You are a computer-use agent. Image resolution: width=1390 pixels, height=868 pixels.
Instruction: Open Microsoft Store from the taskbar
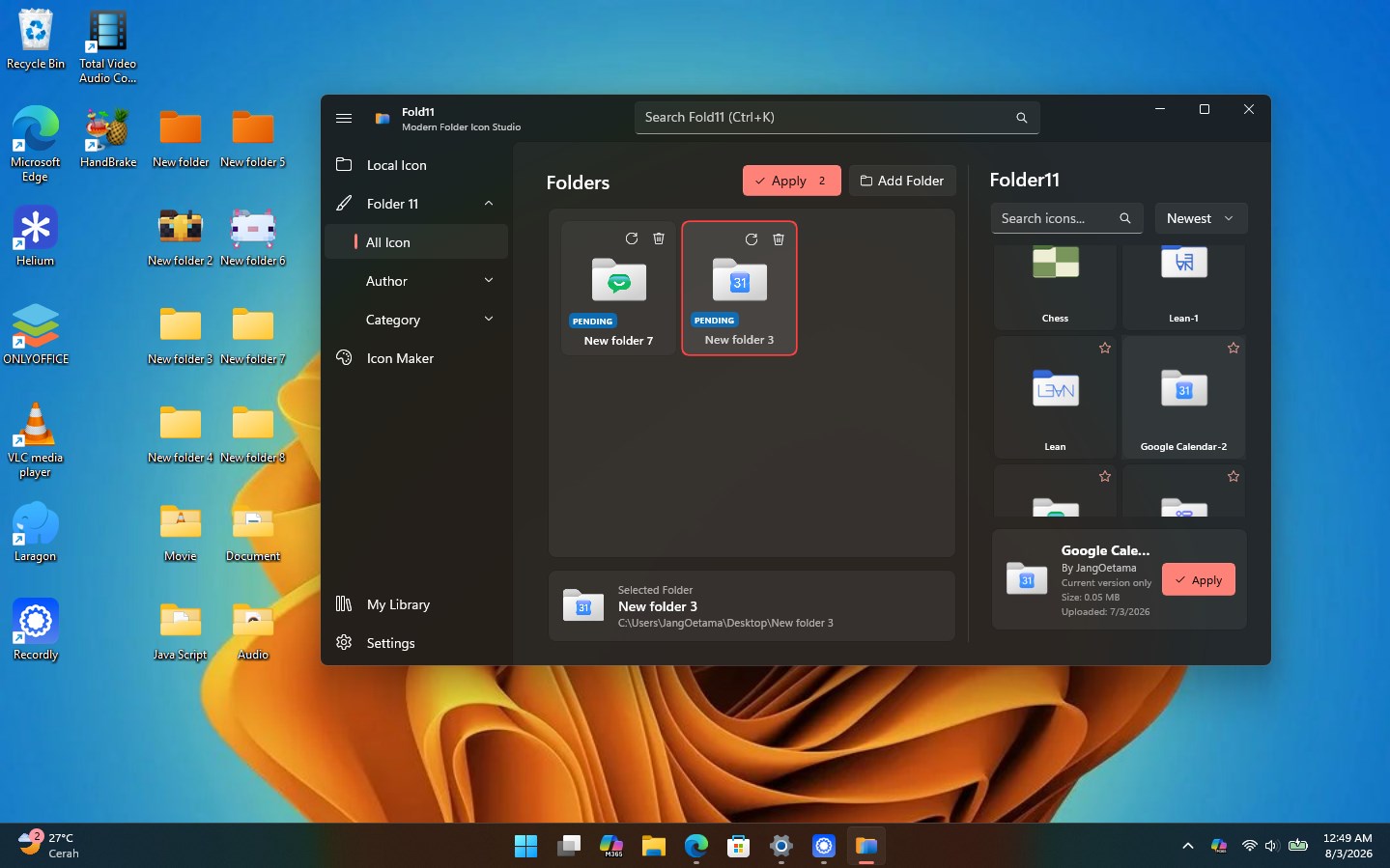click(x=739, y=846)
